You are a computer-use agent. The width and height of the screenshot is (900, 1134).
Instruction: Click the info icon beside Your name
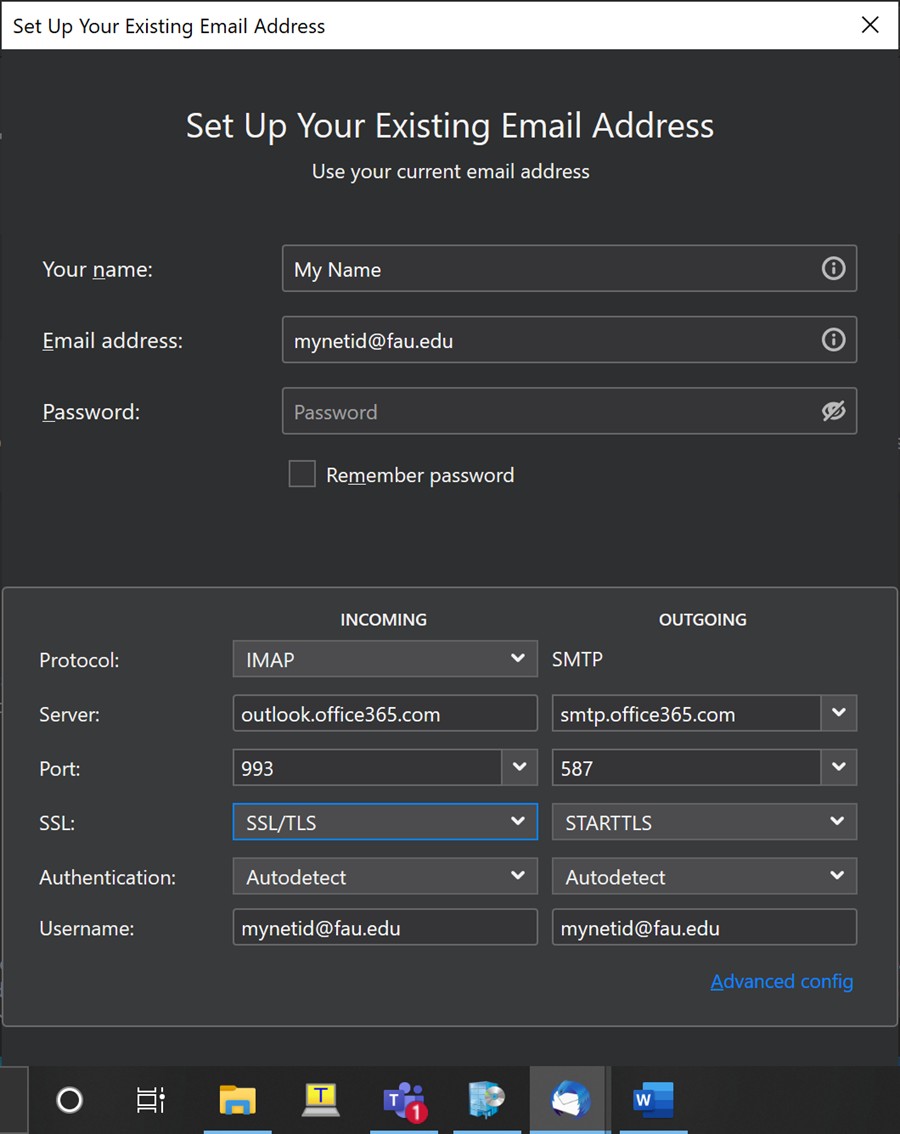coord(833,269)
